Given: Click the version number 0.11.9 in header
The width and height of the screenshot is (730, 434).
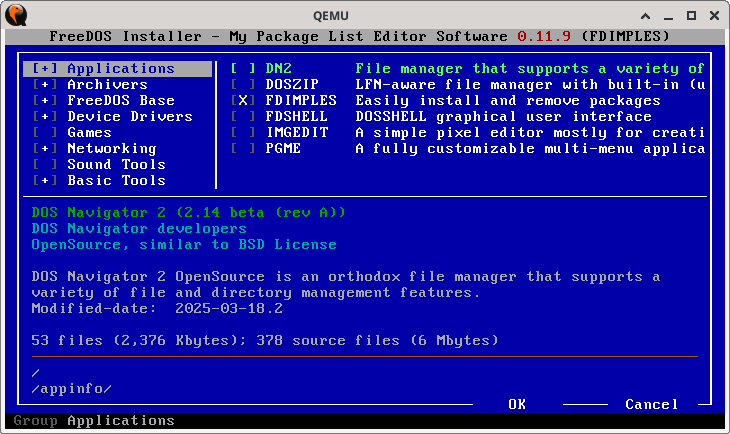Looking at the screenshot, I should [x=544, y=36].
